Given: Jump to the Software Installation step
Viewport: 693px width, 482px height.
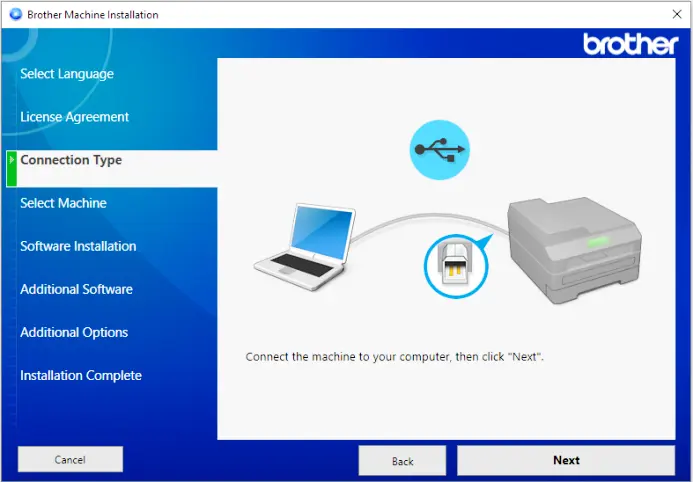Looking at the screenshot, I should click(x=78, y=246).
